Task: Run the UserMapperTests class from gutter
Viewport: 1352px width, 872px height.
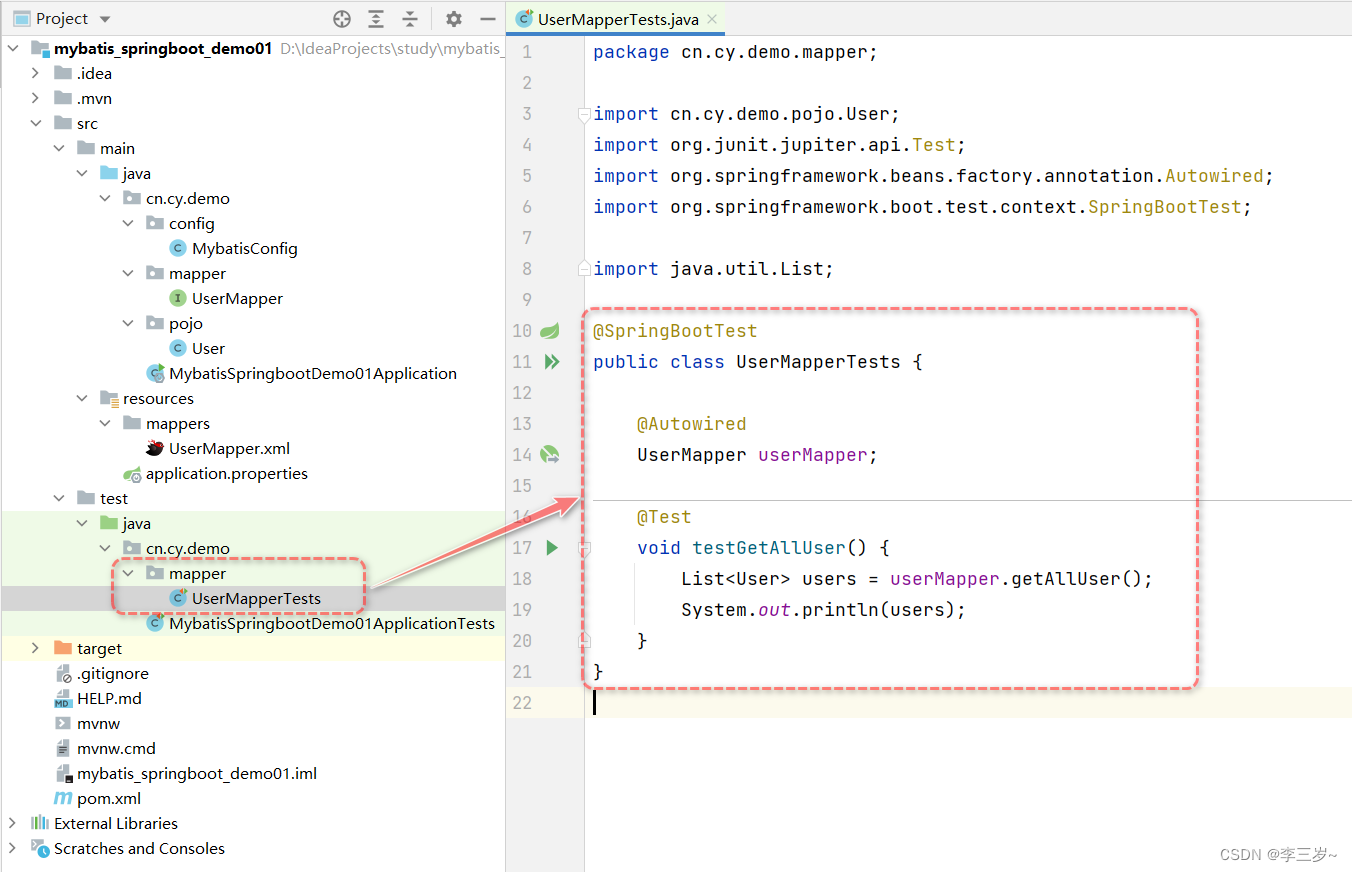Action: pyautogui.click(x=551, y=362)
